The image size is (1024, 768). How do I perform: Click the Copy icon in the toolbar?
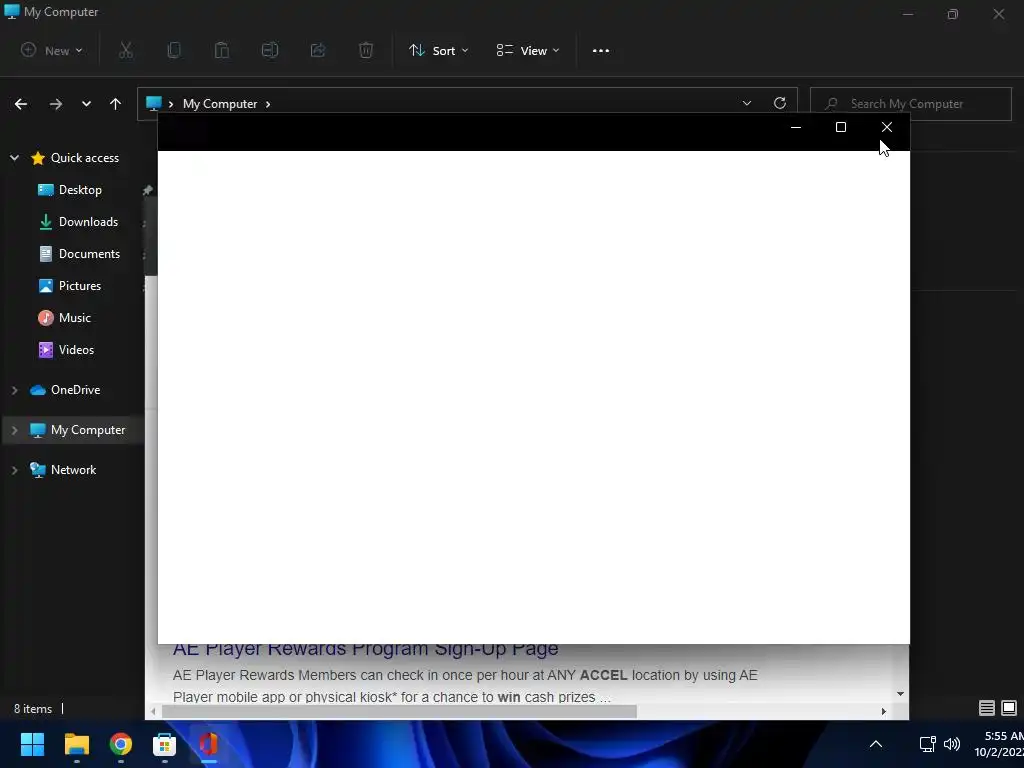tap(174, 50)
